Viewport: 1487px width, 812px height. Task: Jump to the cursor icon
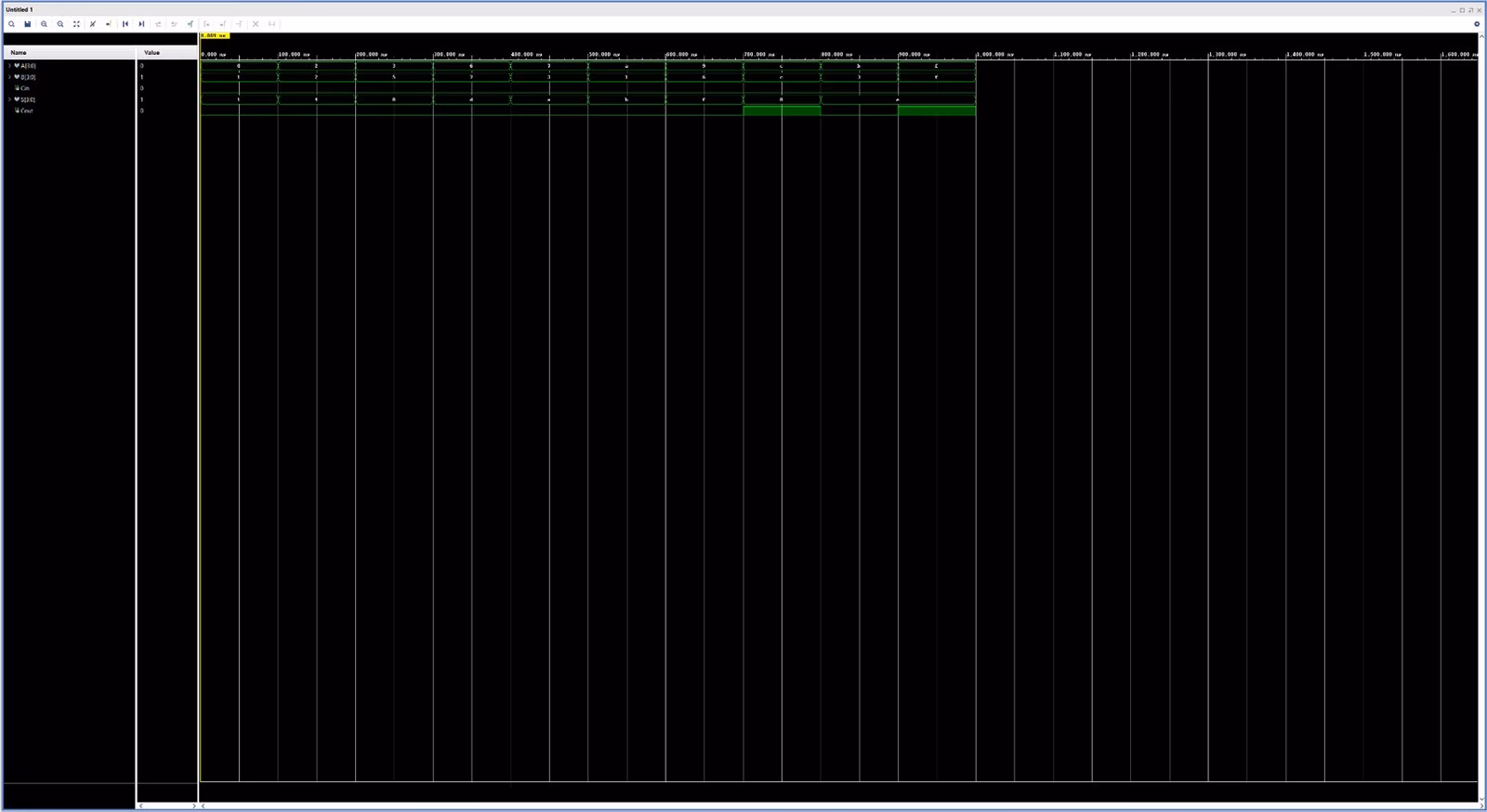click(93, 24)
